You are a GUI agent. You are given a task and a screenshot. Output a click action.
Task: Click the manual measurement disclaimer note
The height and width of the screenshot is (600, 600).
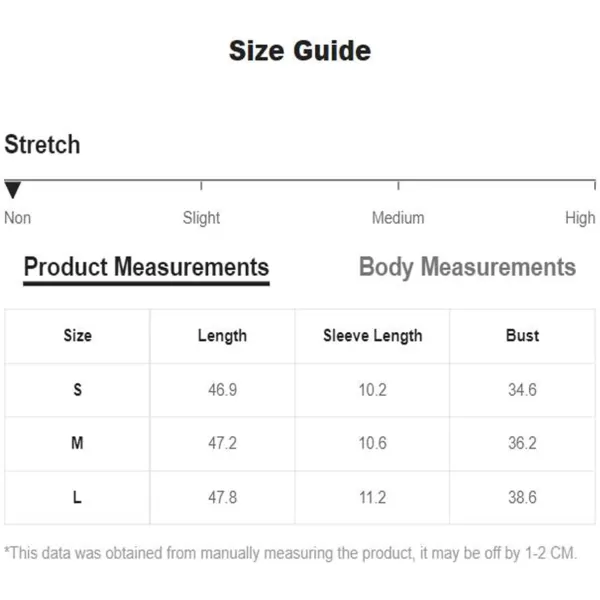coord(290,553)
